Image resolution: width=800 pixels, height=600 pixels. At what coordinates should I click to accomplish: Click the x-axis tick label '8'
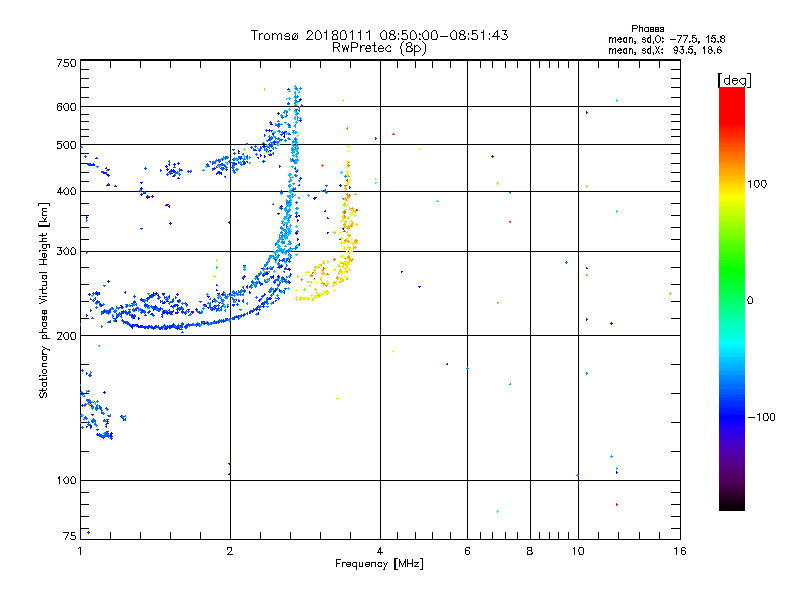[x=530, y=551]
